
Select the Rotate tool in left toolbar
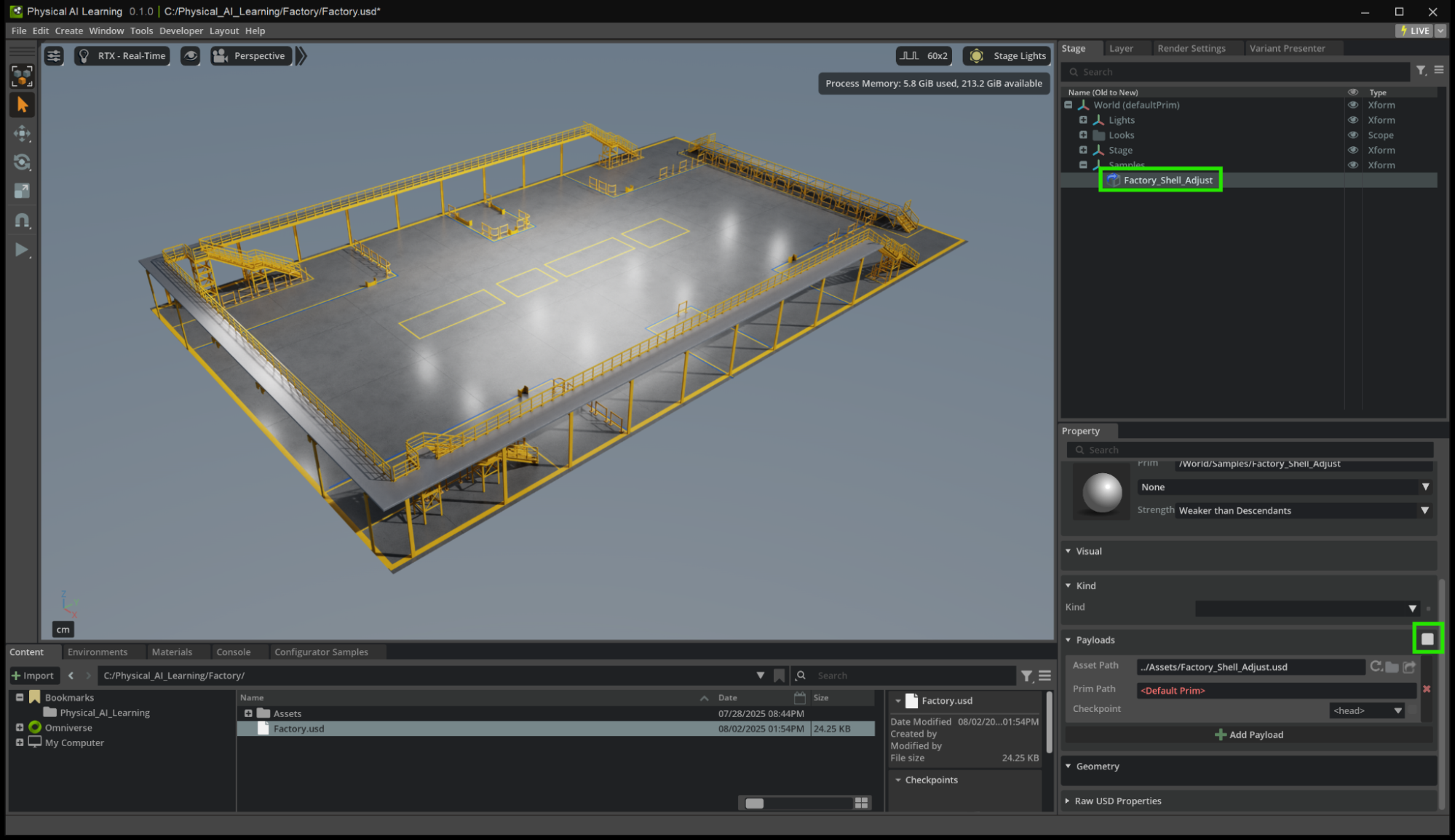click(22, 162)
